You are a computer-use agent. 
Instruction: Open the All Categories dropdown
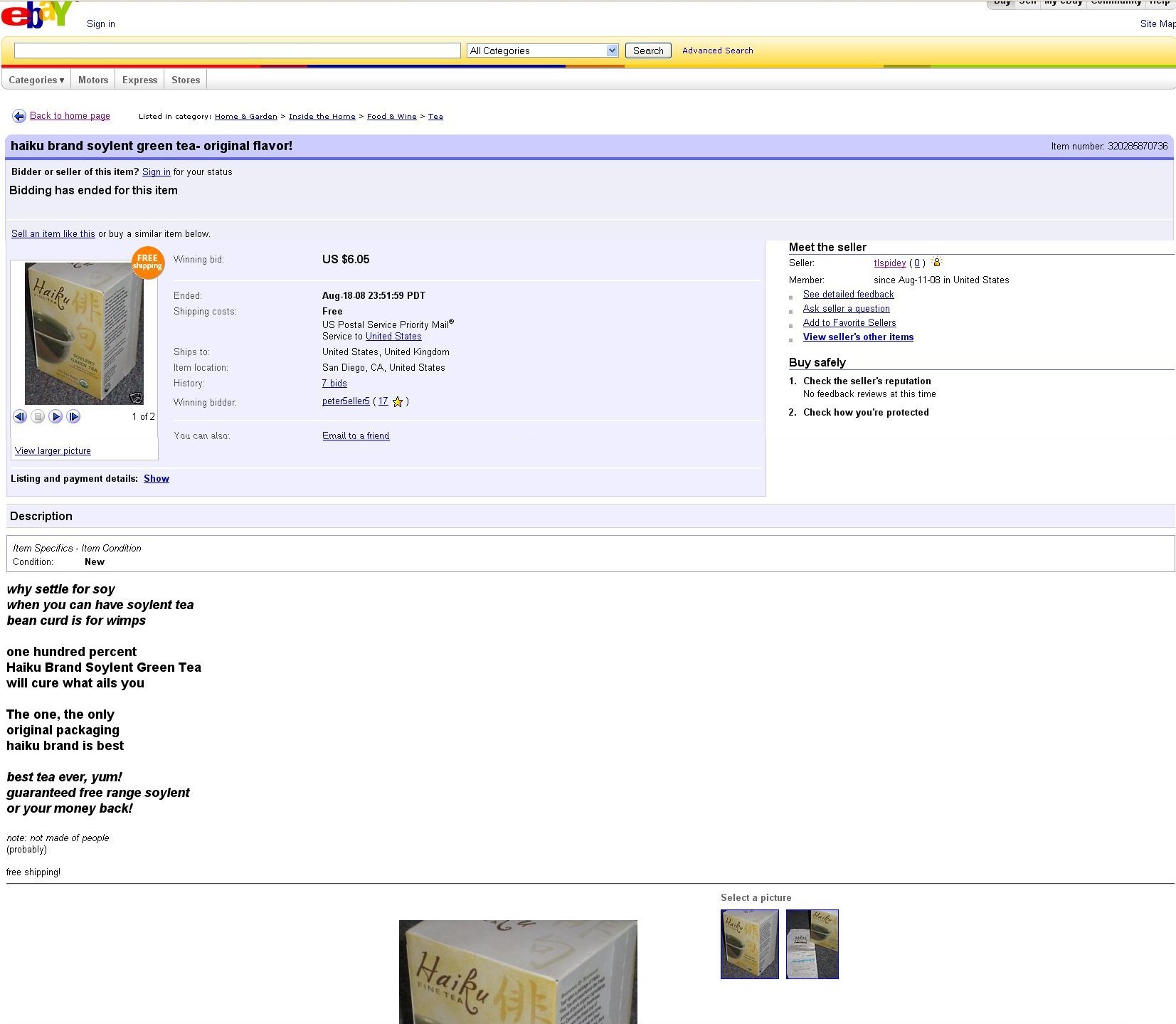(x=543, y=51)
